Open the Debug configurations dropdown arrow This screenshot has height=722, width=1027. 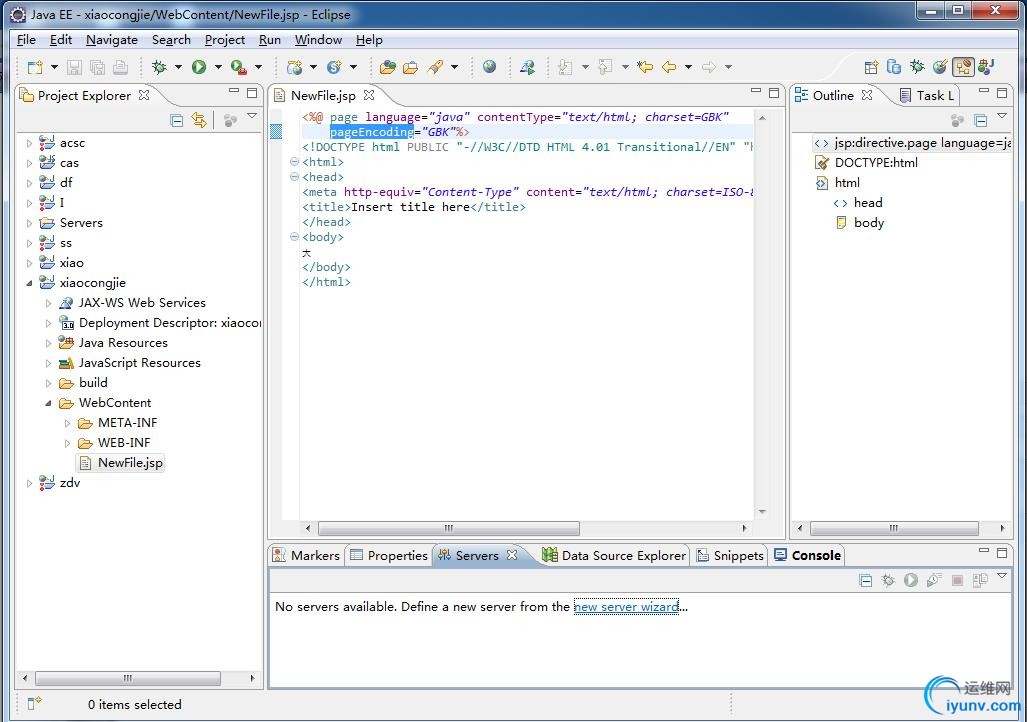tap(178, 67)
